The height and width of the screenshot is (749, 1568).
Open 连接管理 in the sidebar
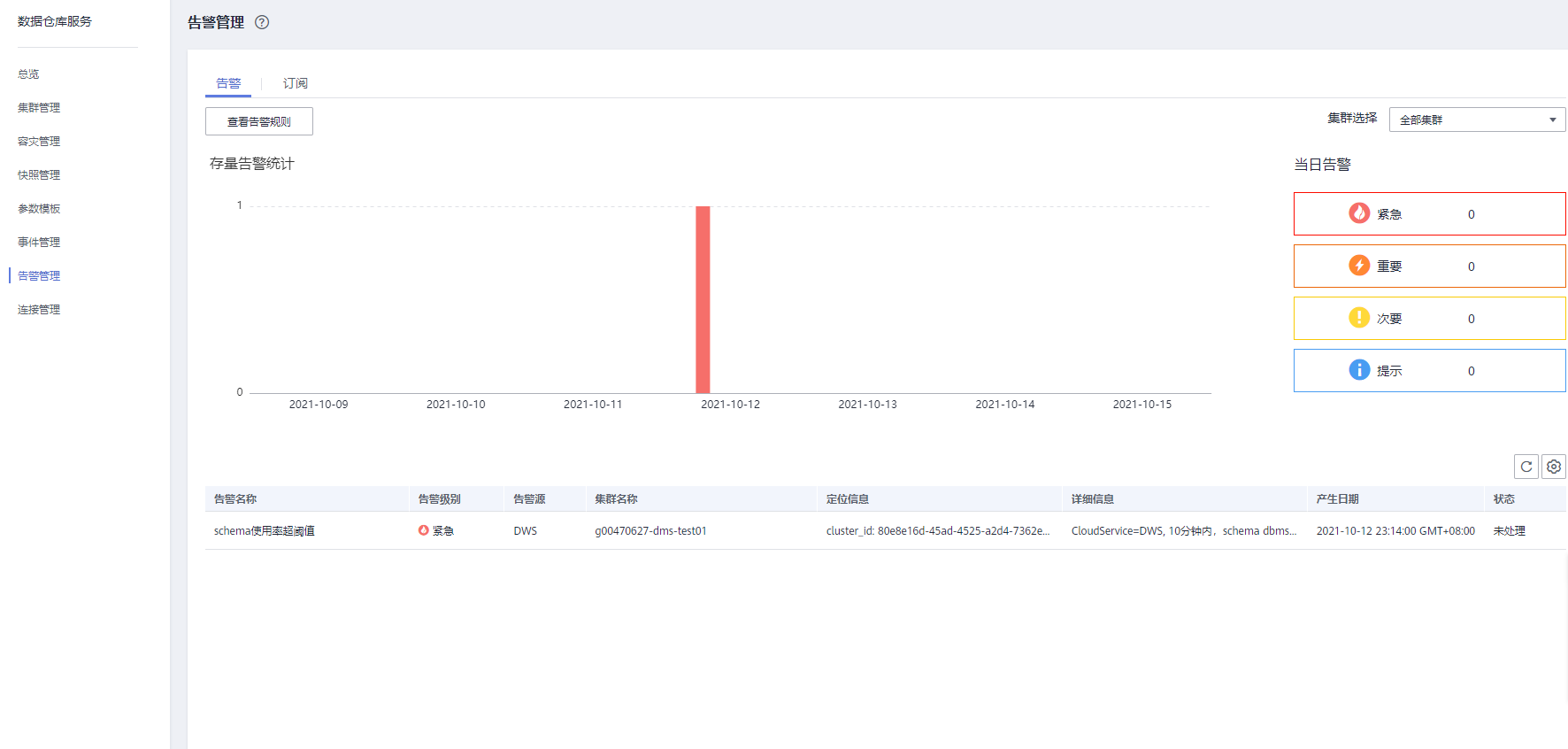(39, 310)
